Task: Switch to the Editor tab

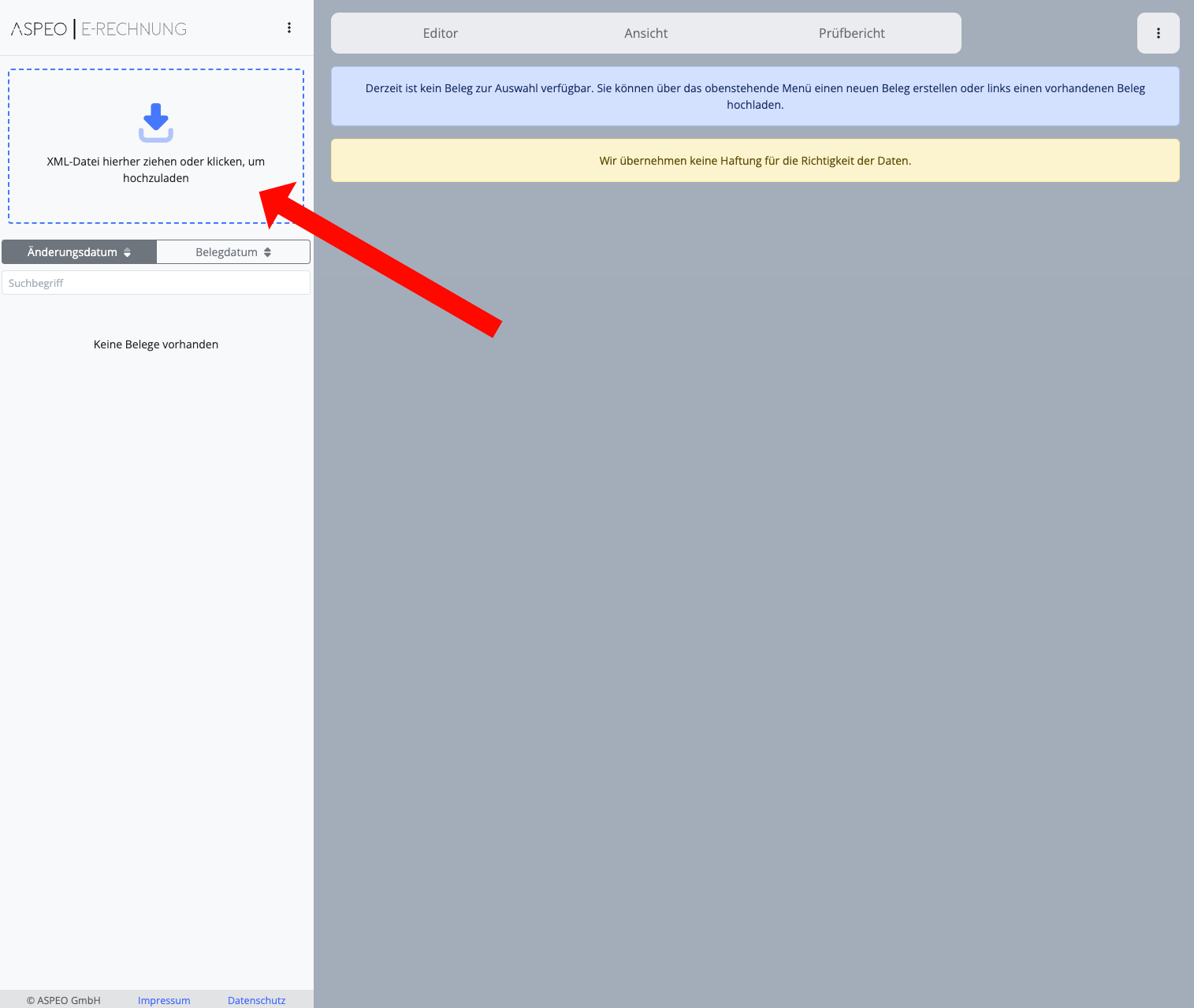Action: click(440, 33)
